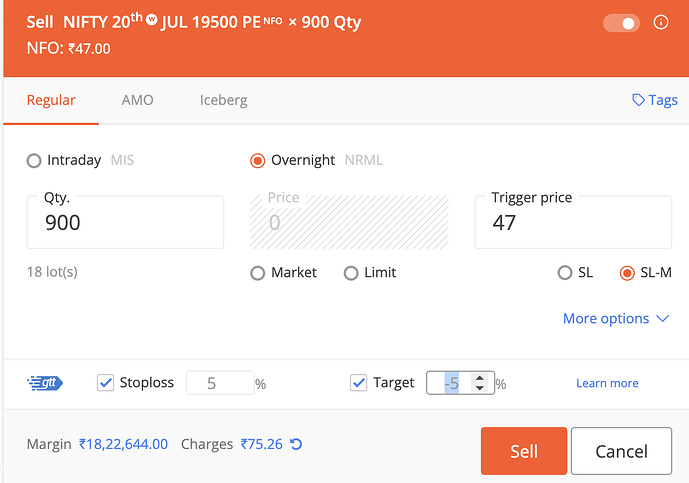Click the NFO: ₹47.00 price text
This screenshot has width=689, height=483.
click(69, 48)
